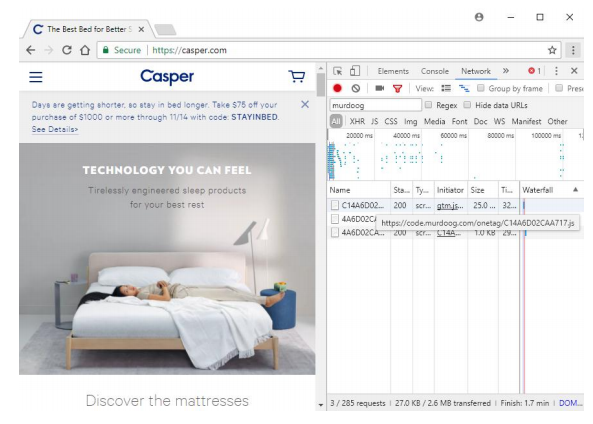Sort by Status column header

coord(401,190)
